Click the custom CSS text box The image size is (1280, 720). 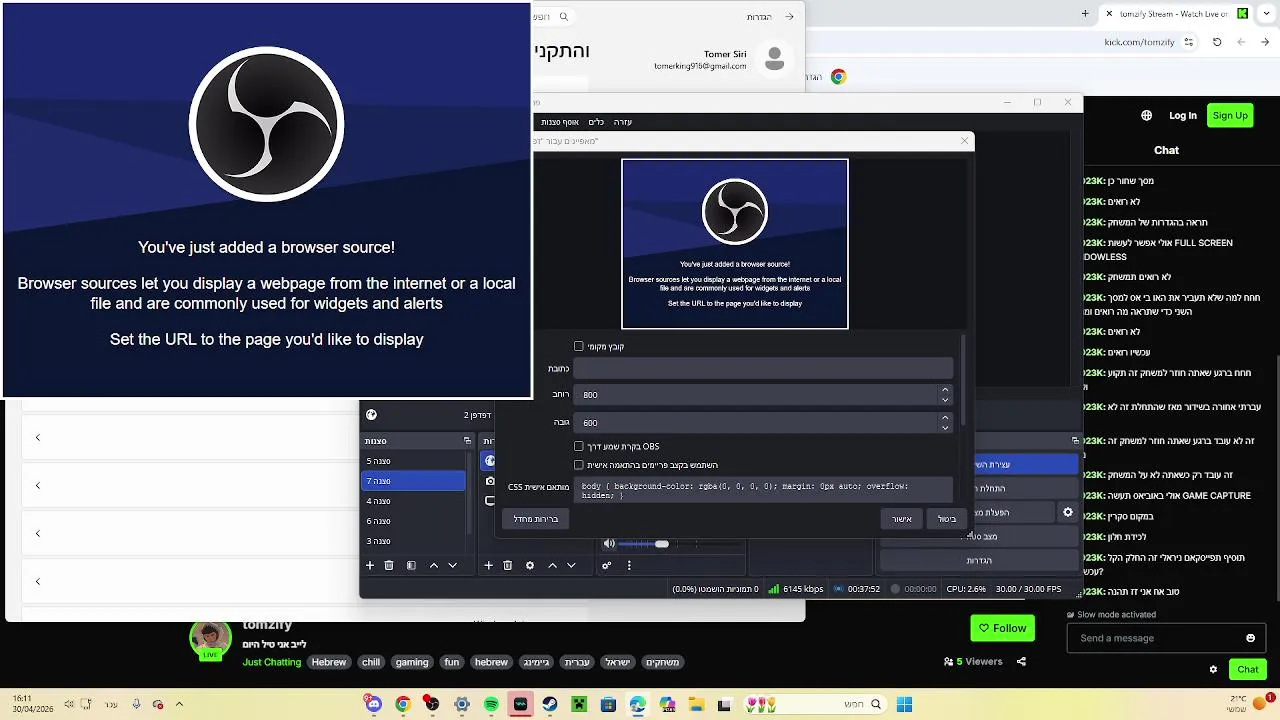[763, 490]
